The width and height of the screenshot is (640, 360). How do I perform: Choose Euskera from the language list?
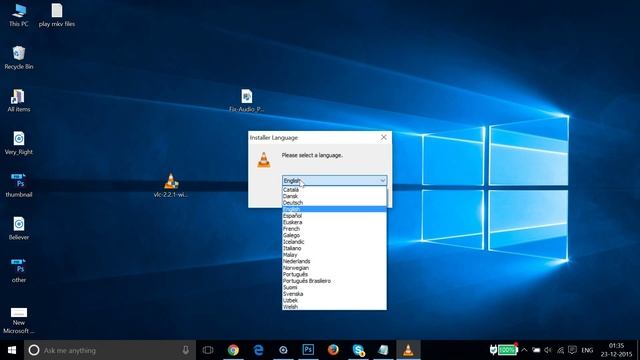[334, 222]
